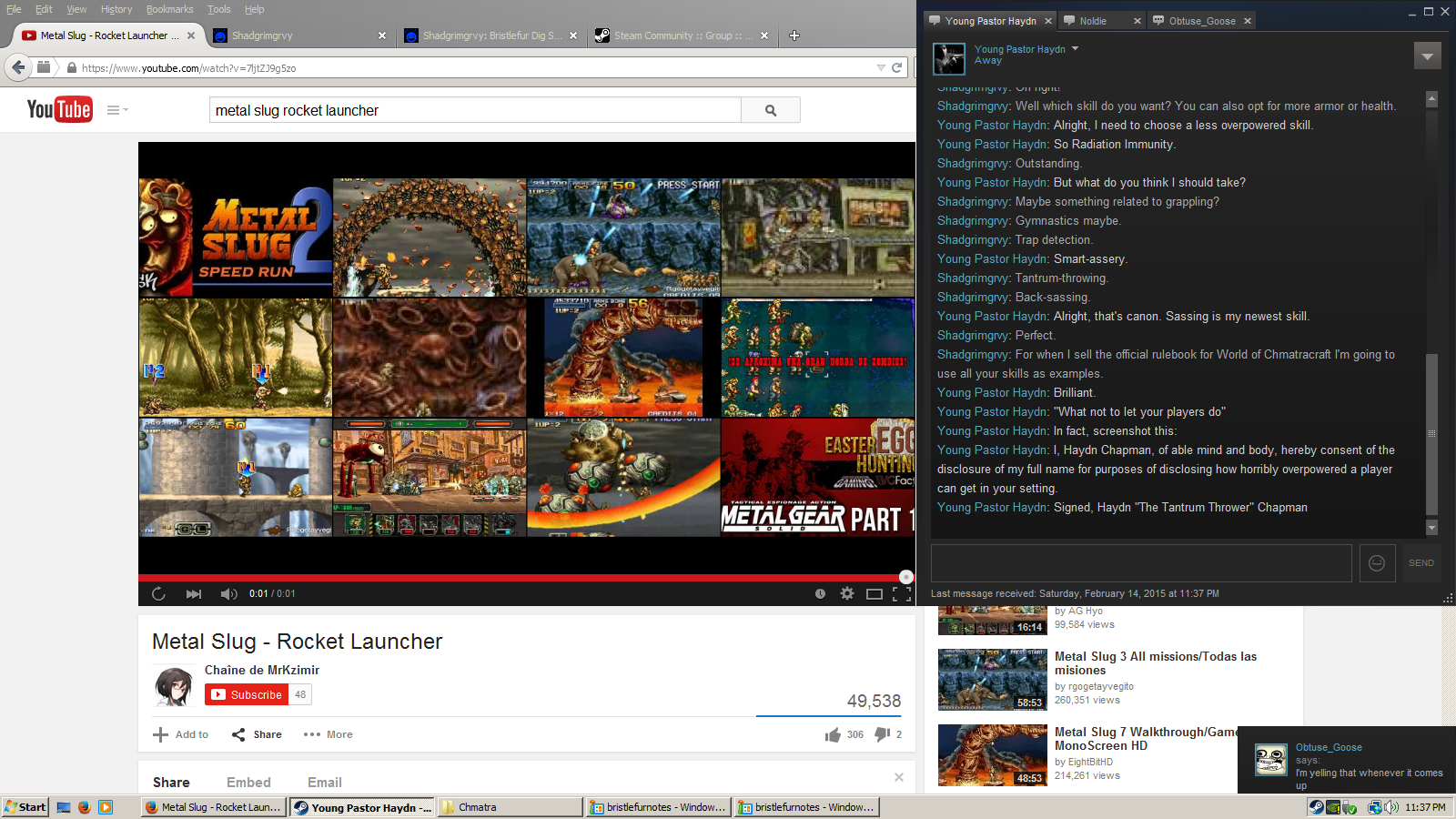1456x819 pixels.
Task: Open the YouTube guide menu icon
Action: tap(117, 110)
